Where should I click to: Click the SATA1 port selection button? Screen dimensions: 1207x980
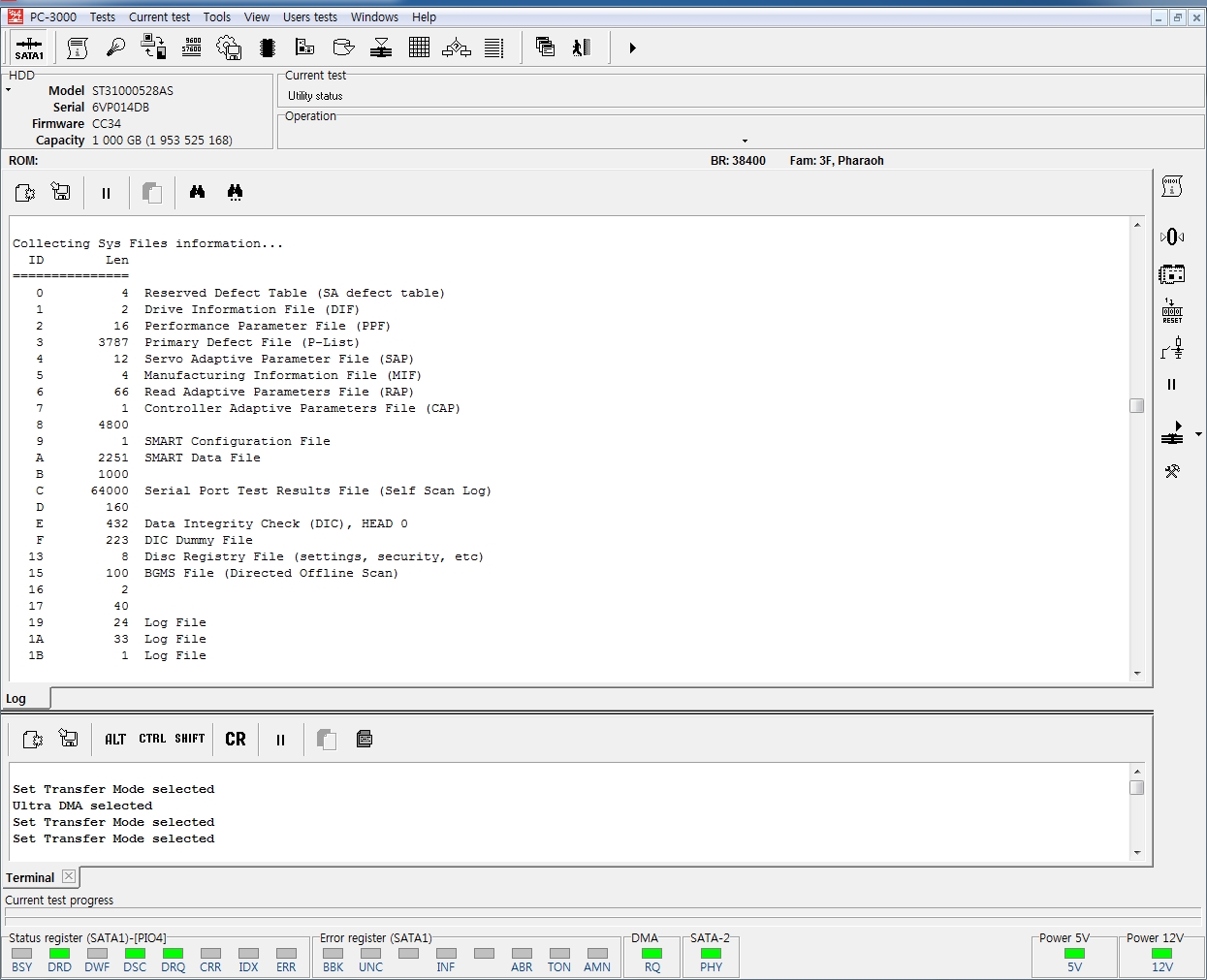click(x=29, y=47)
